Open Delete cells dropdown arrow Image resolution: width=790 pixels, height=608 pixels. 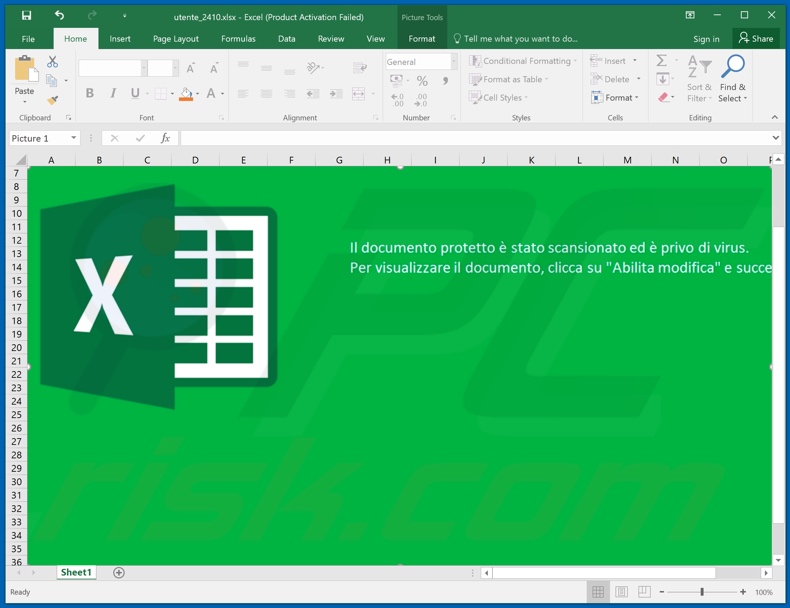click(x=638, y=79)
